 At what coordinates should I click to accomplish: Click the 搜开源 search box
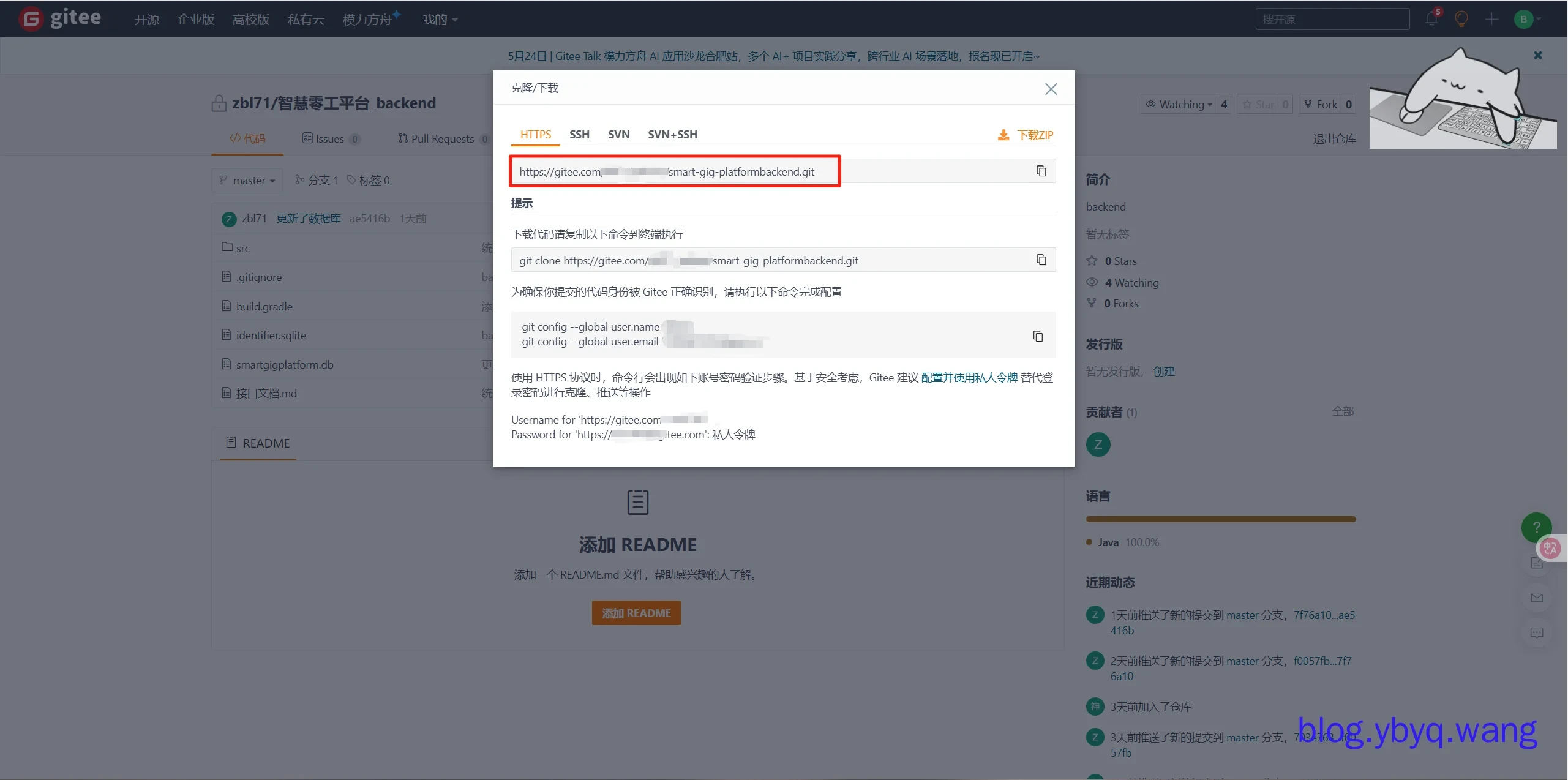pos(1332,19)
